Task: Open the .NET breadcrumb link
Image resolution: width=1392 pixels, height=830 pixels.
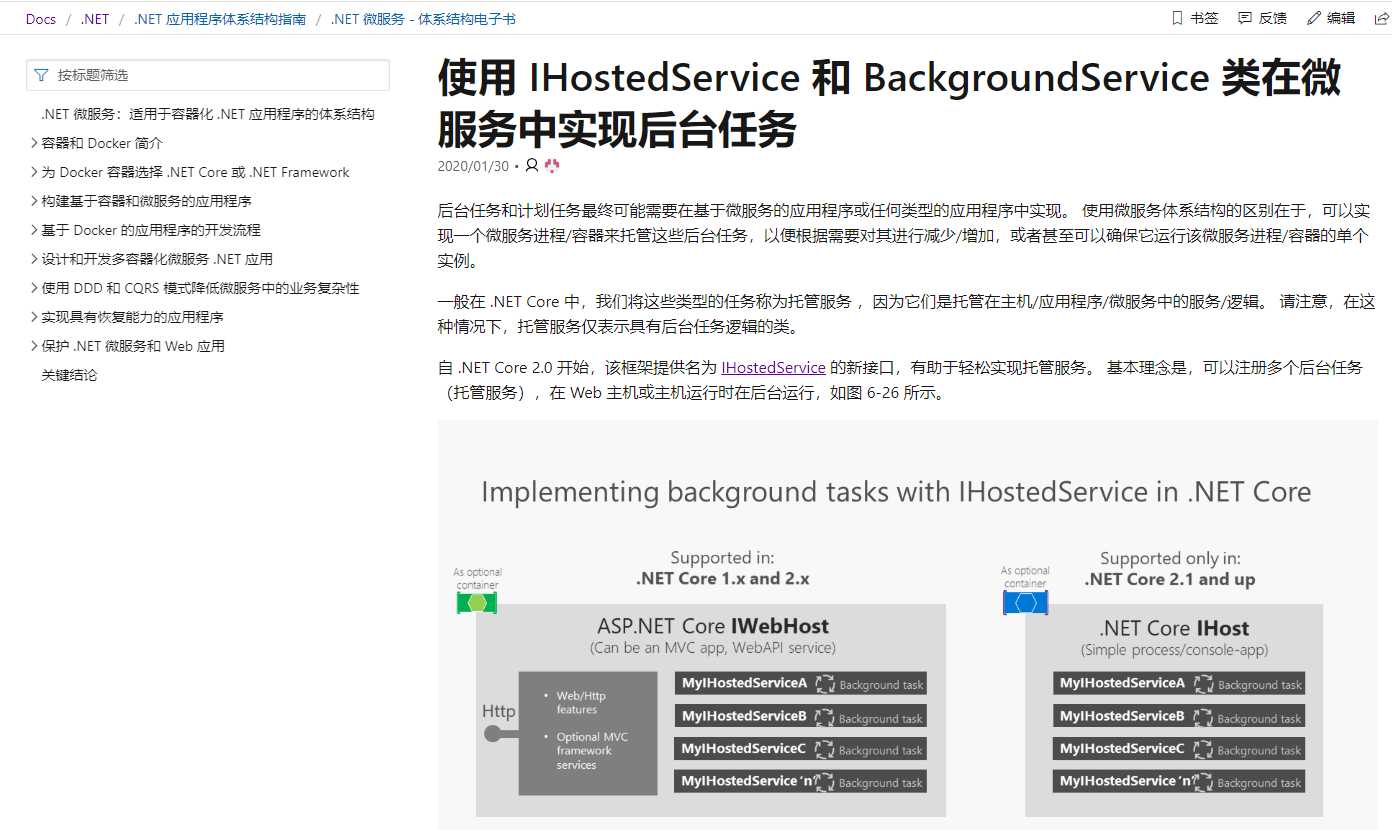Action: 95,19
